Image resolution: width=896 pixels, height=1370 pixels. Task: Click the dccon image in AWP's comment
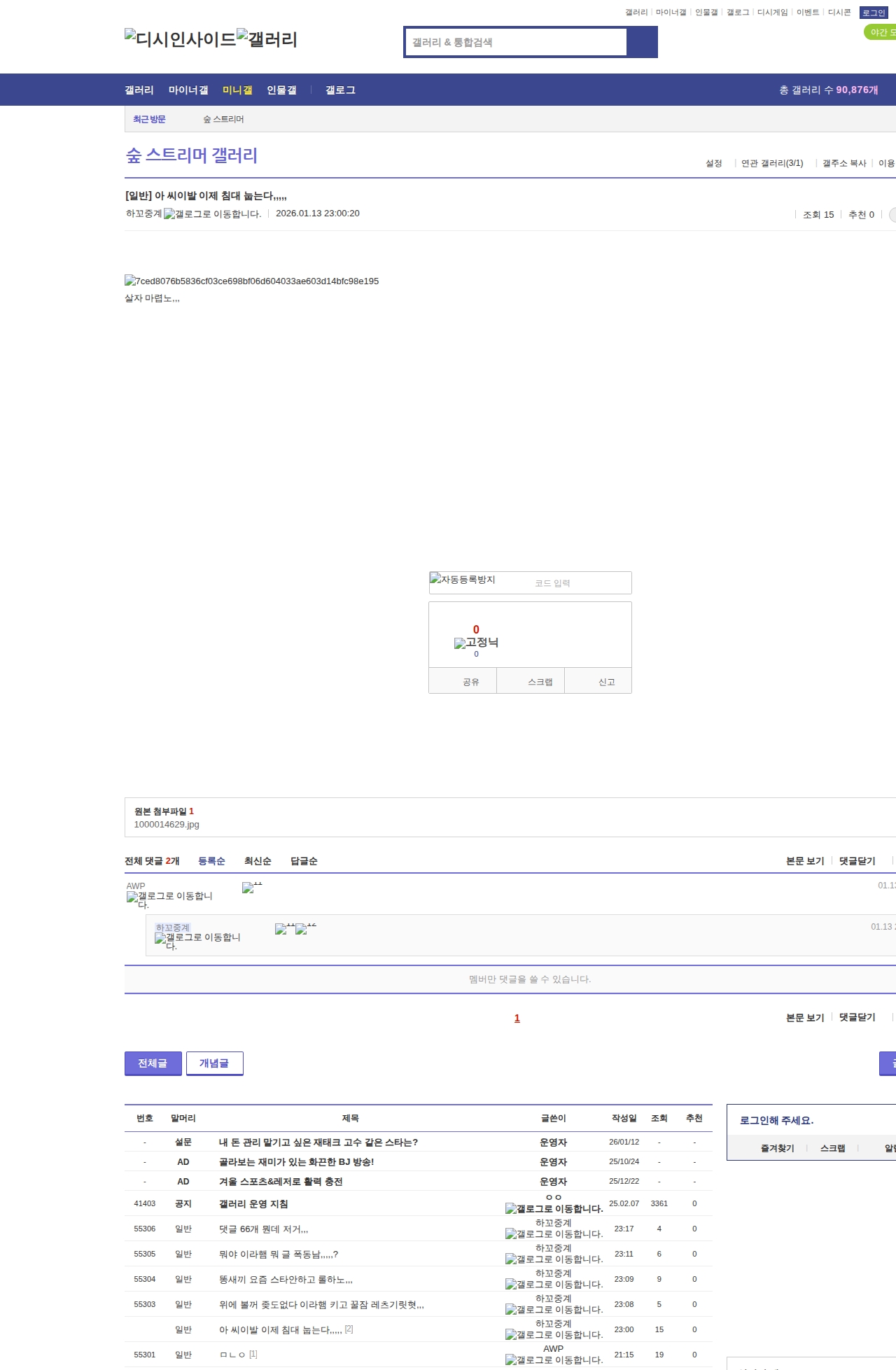click(x=251, y=888)
